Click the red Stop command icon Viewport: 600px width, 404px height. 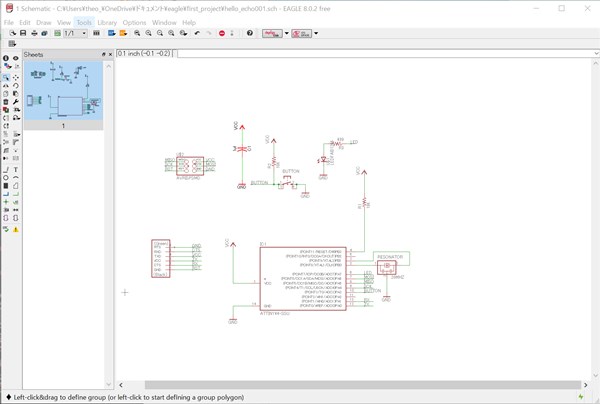(x=222, y=33)
